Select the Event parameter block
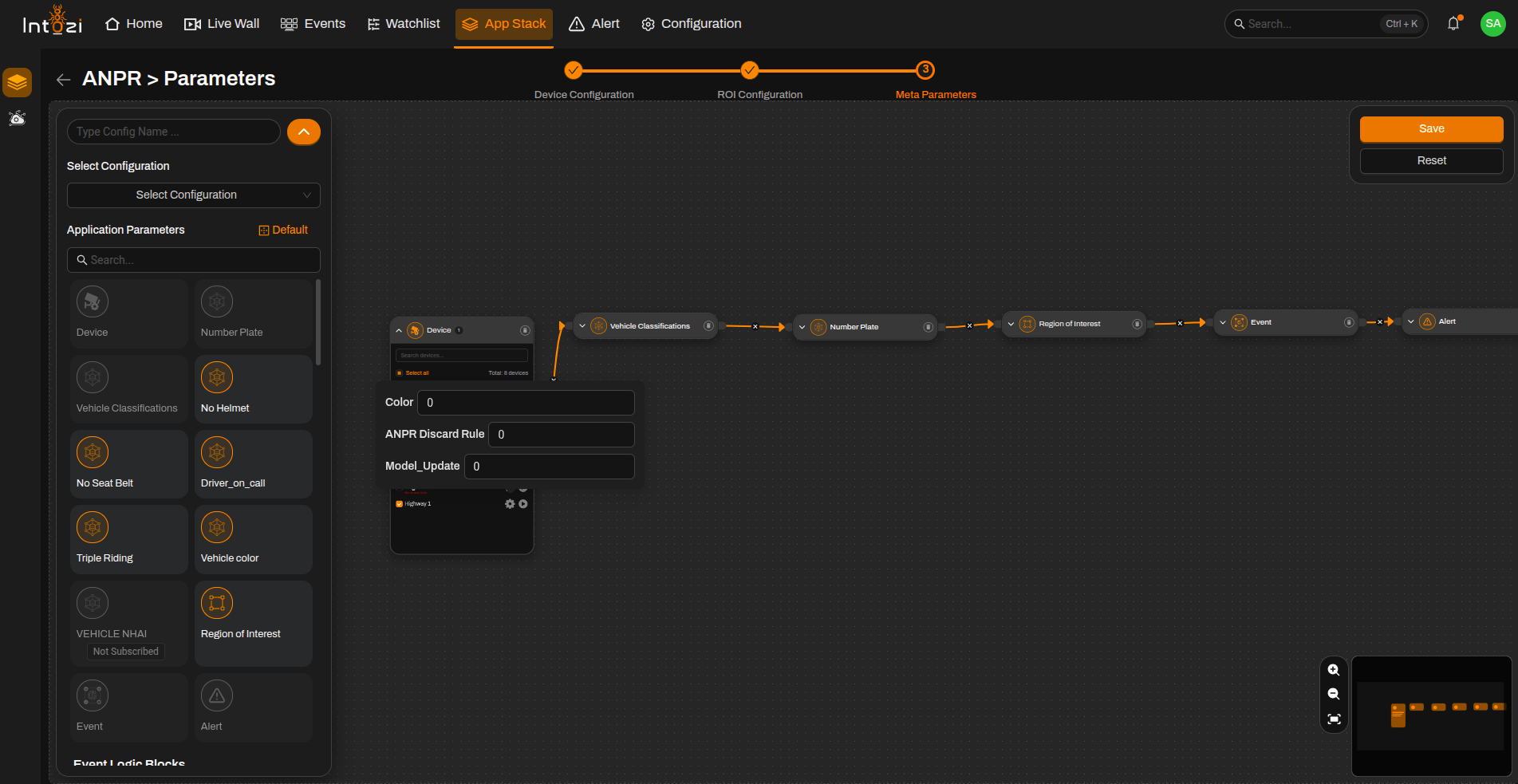The width and height of the screenshot is (1518, 784). point(128,707)
